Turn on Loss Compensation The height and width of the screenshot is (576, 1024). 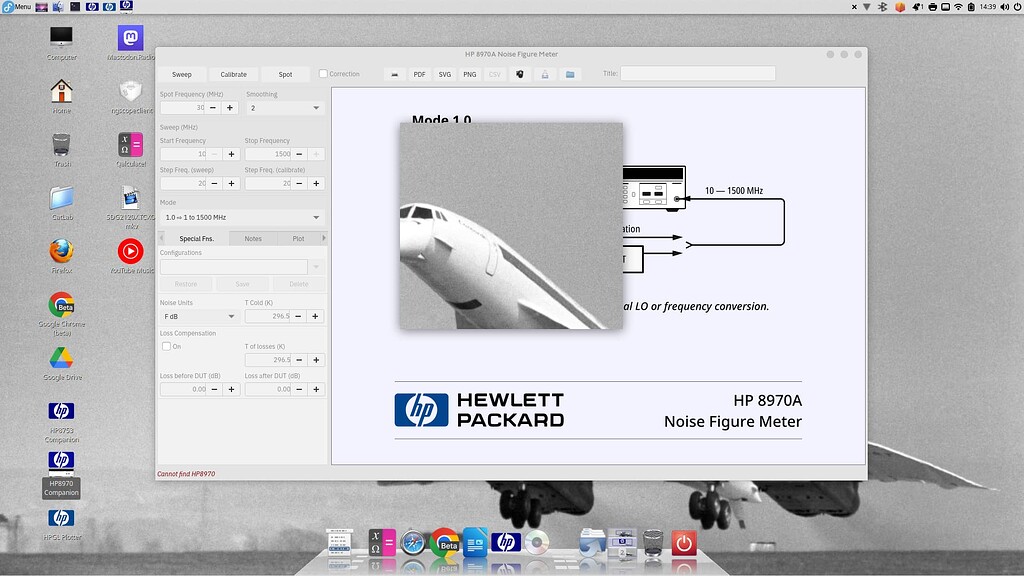click(x=166, y=346)
